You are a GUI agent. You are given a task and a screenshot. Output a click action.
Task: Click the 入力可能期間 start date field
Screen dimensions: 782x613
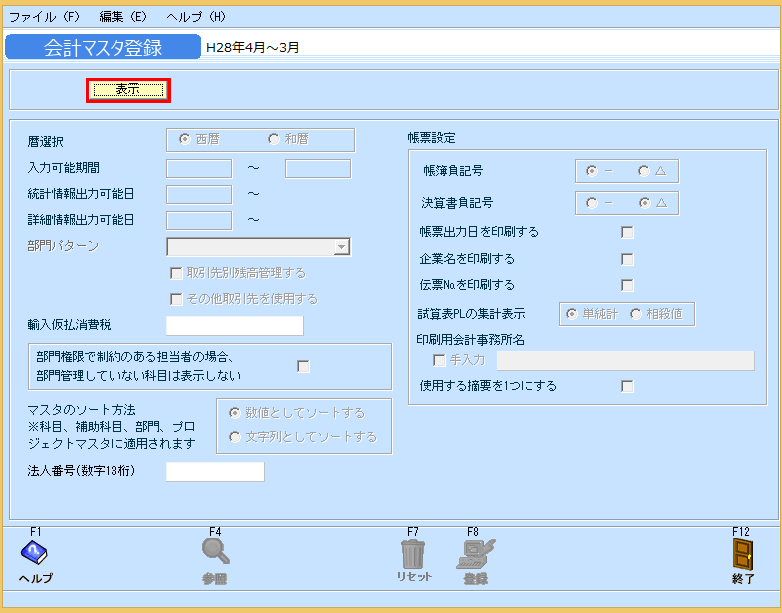199,169
